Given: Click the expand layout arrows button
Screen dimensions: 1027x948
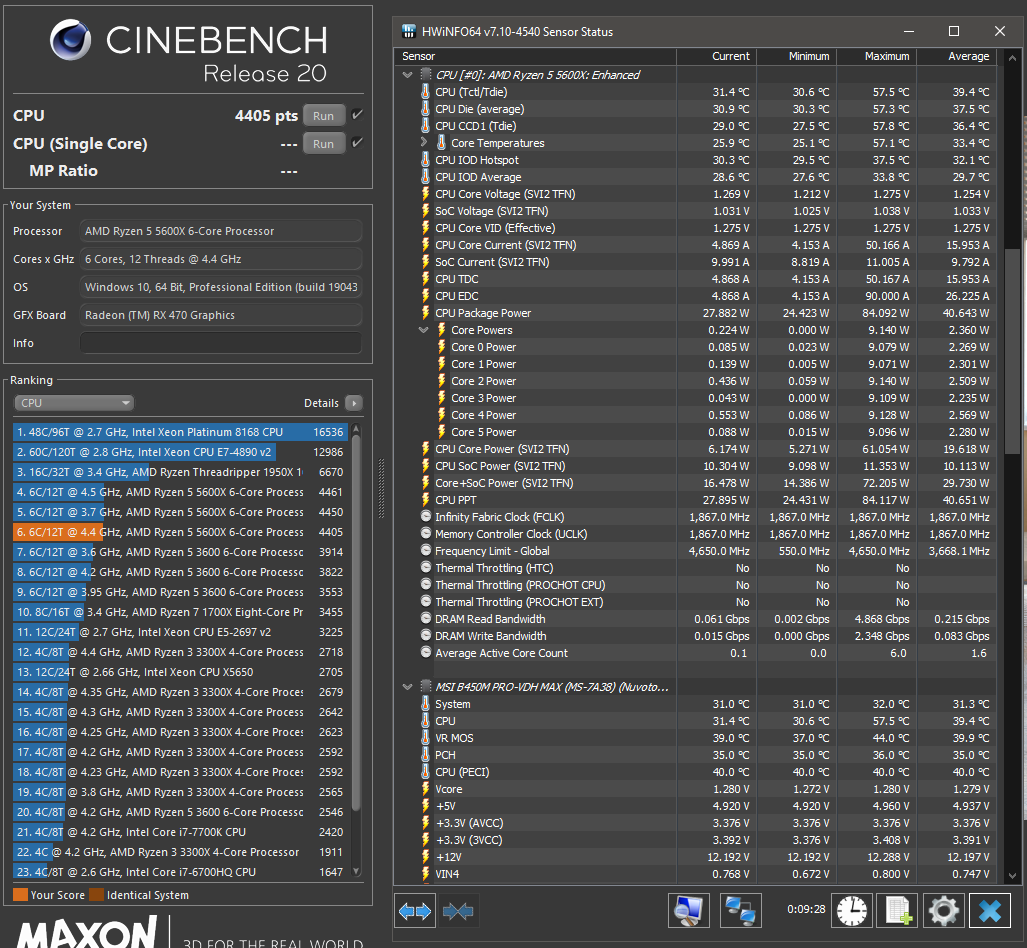Looking at the screenshot, I should [415, 911].
